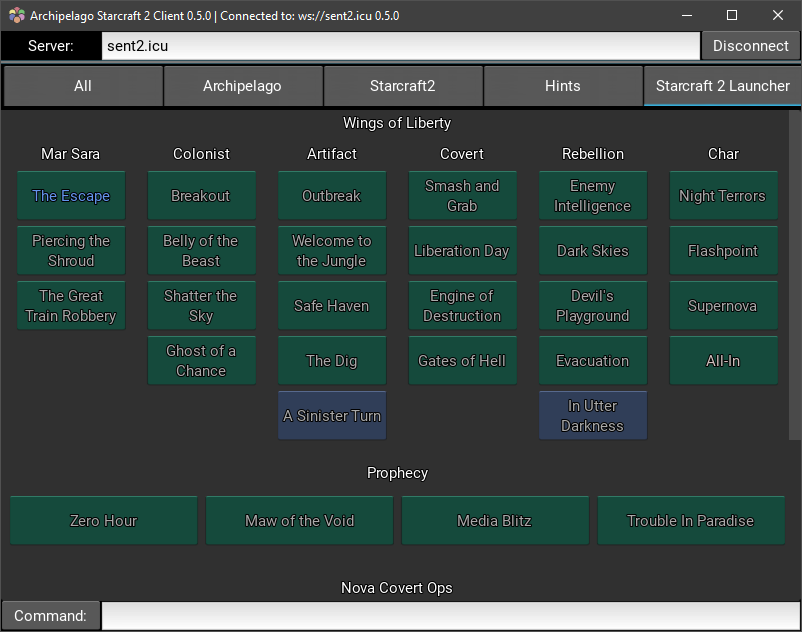Select the All tab
The height and width of the screenshot is (632, 802).
point(83,86)
